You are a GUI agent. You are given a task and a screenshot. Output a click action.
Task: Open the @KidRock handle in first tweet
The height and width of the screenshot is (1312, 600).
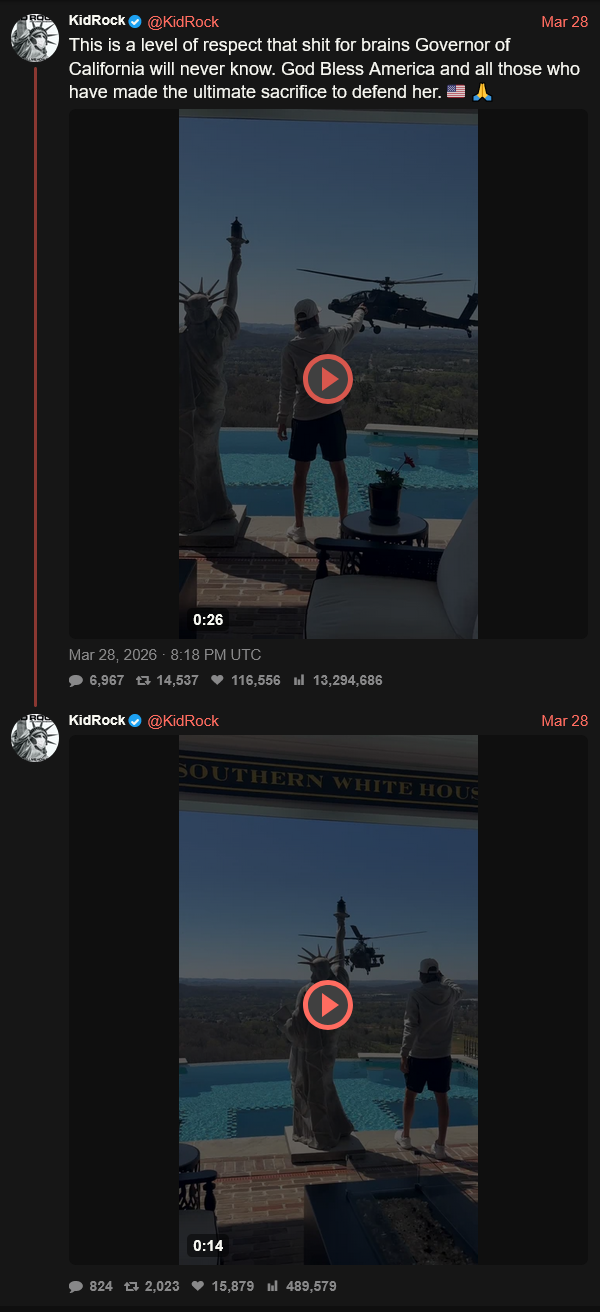183,22
